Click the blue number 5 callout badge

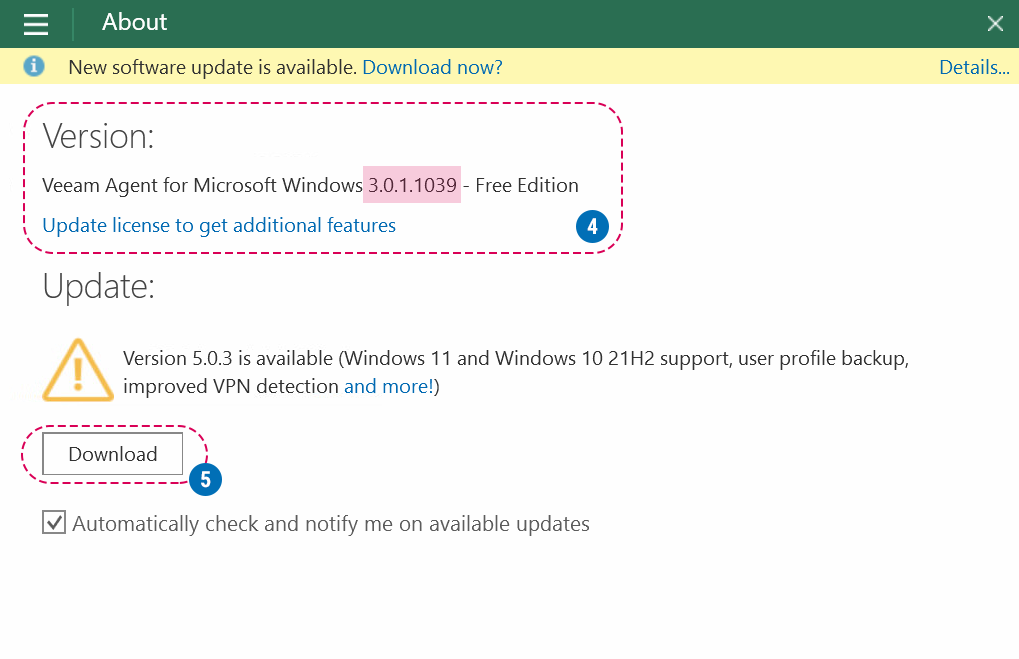(205, 479)
